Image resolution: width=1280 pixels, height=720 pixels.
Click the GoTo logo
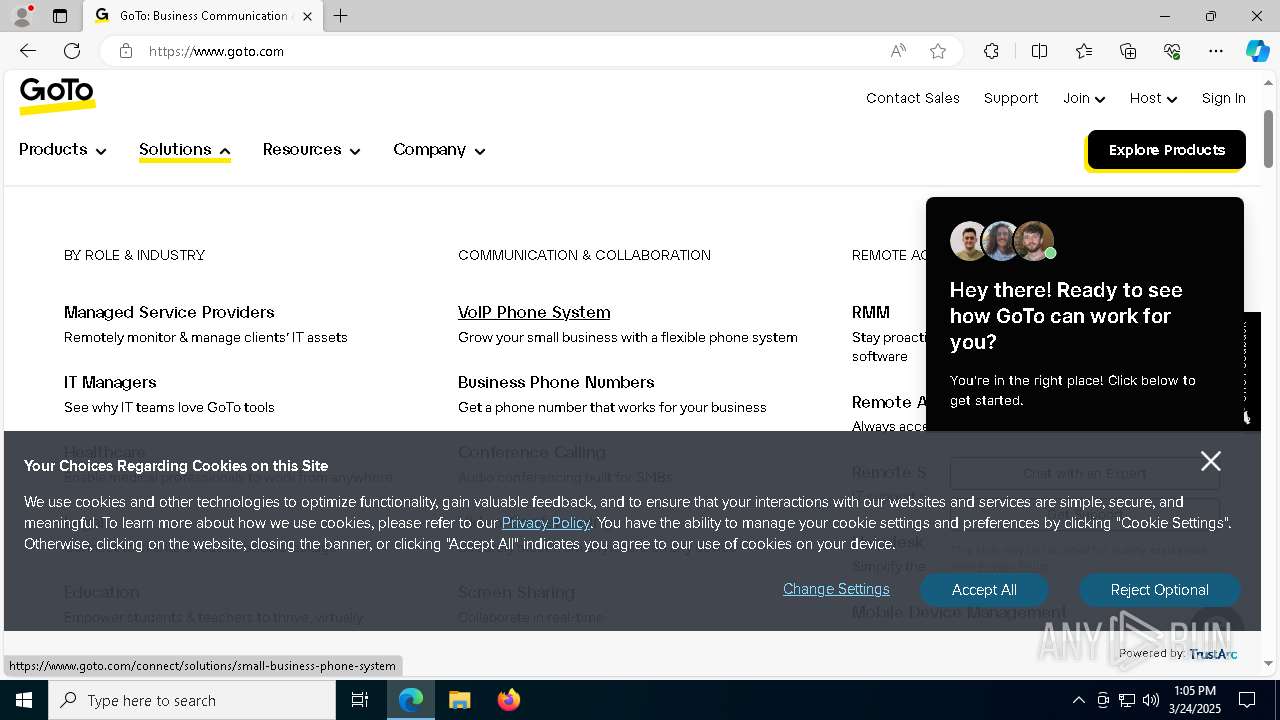(x=57, y=96)
